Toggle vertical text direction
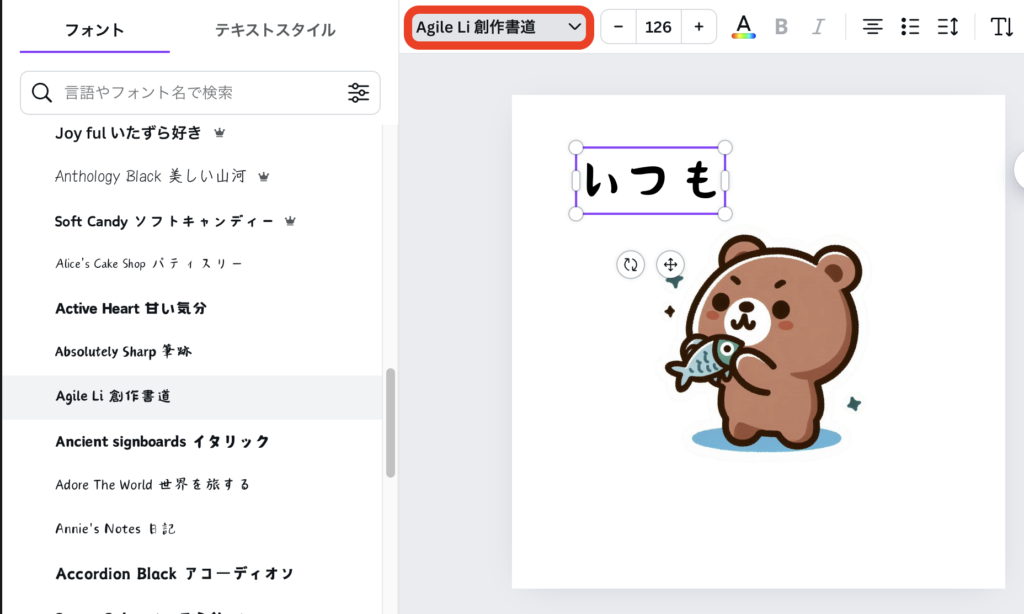The width and height of the screenshot is (1024, 614). point(1001,27)
